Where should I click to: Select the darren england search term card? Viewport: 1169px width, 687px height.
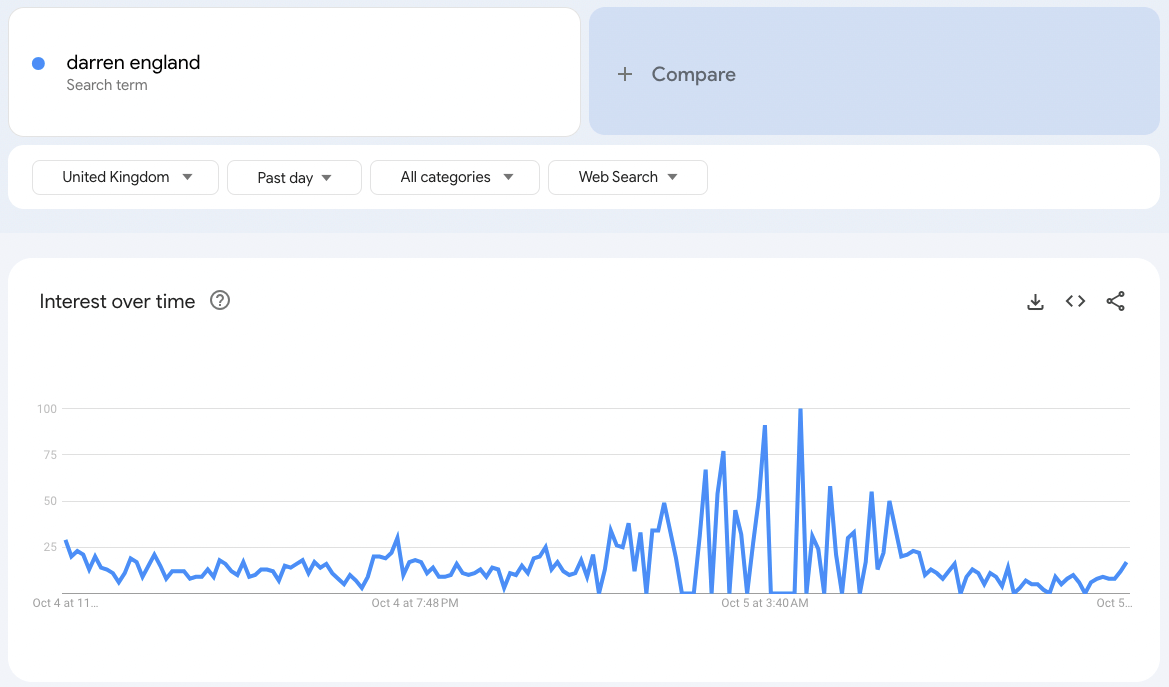tap(294, 71)
